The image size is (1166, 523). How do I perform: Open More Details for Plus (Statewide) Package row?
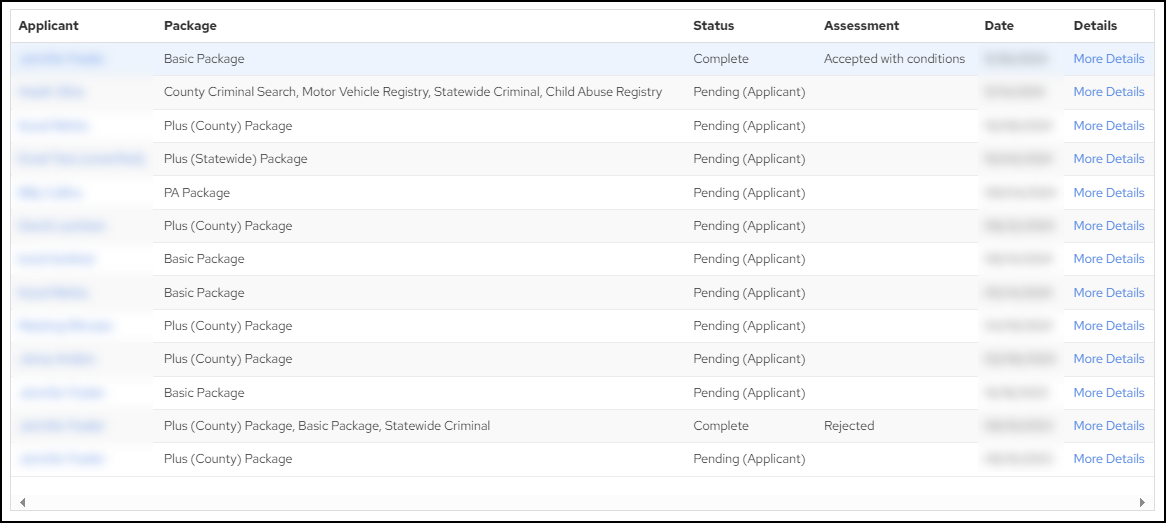(1108, 159)
